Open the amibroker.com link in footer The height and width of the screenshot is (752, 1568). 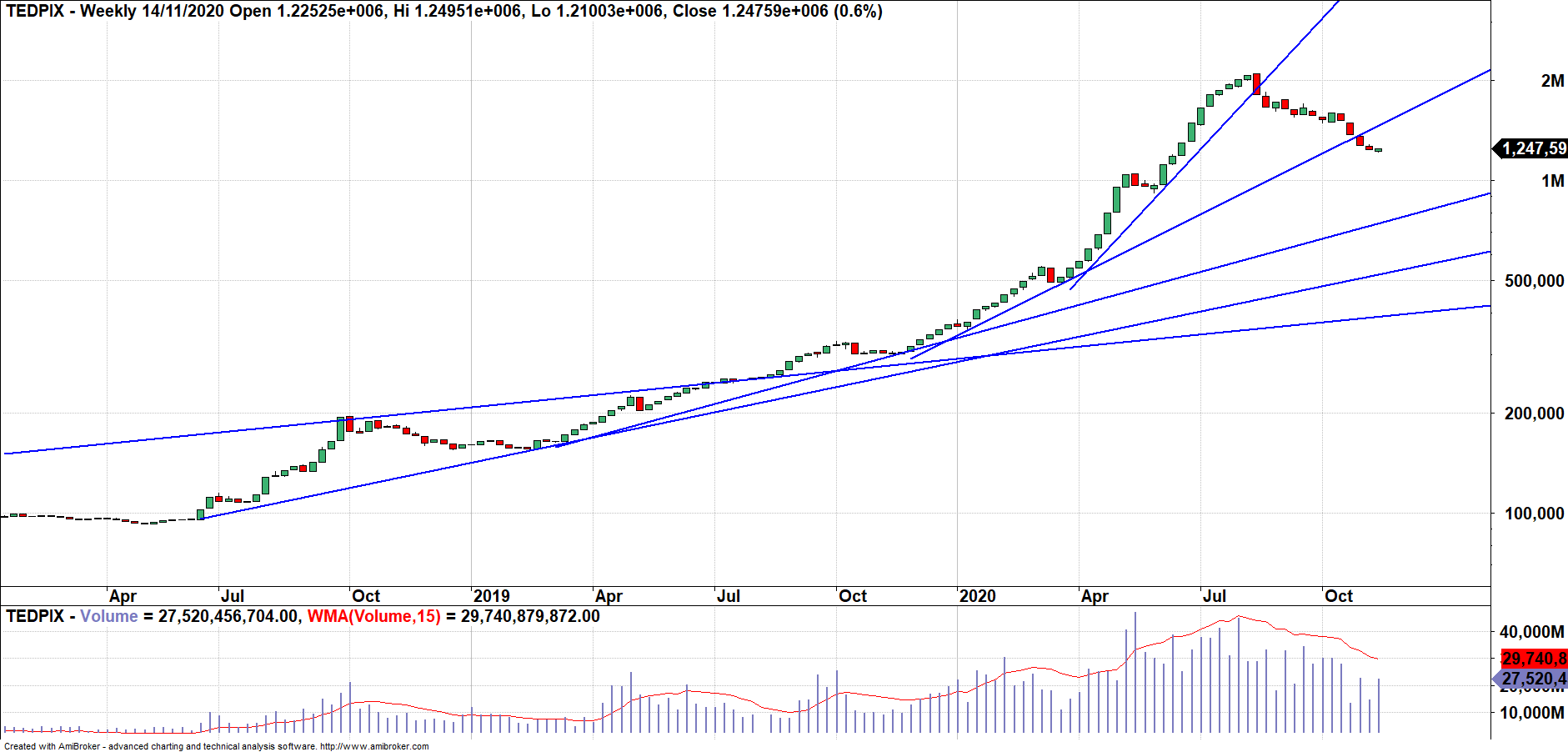click(x=374, y=746)
